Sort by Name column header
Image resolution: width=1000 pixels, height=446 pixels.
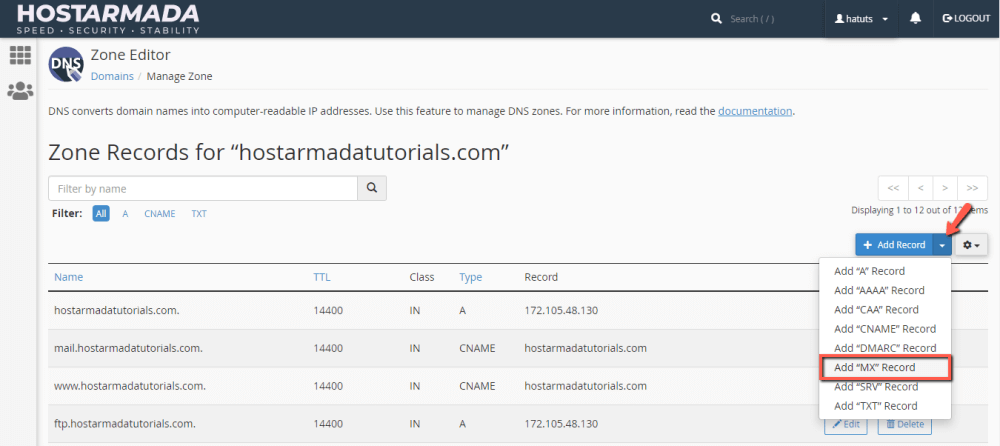coord(68,277)
